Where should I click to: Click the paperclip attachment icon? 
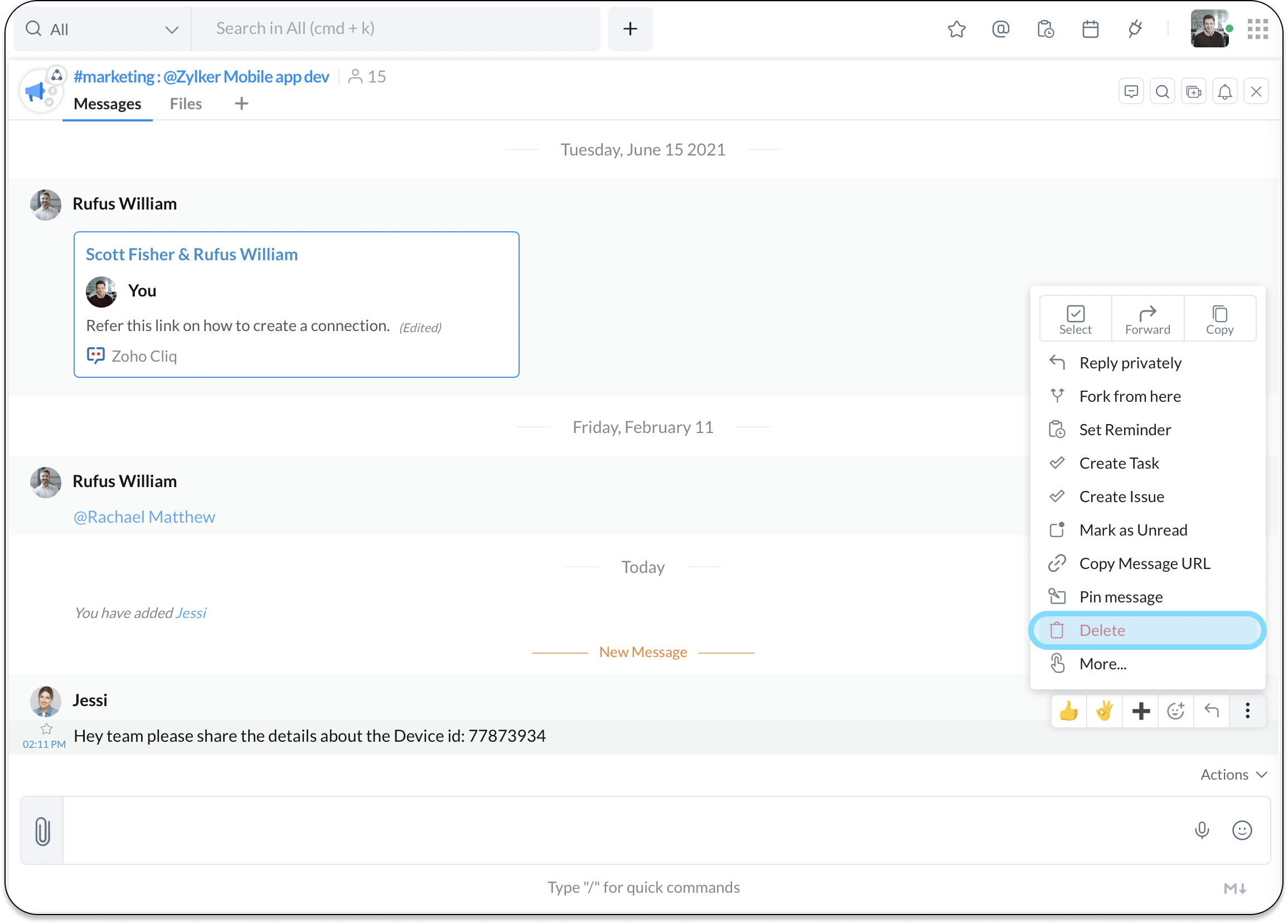pyautogui.click(x=42, y=831)
